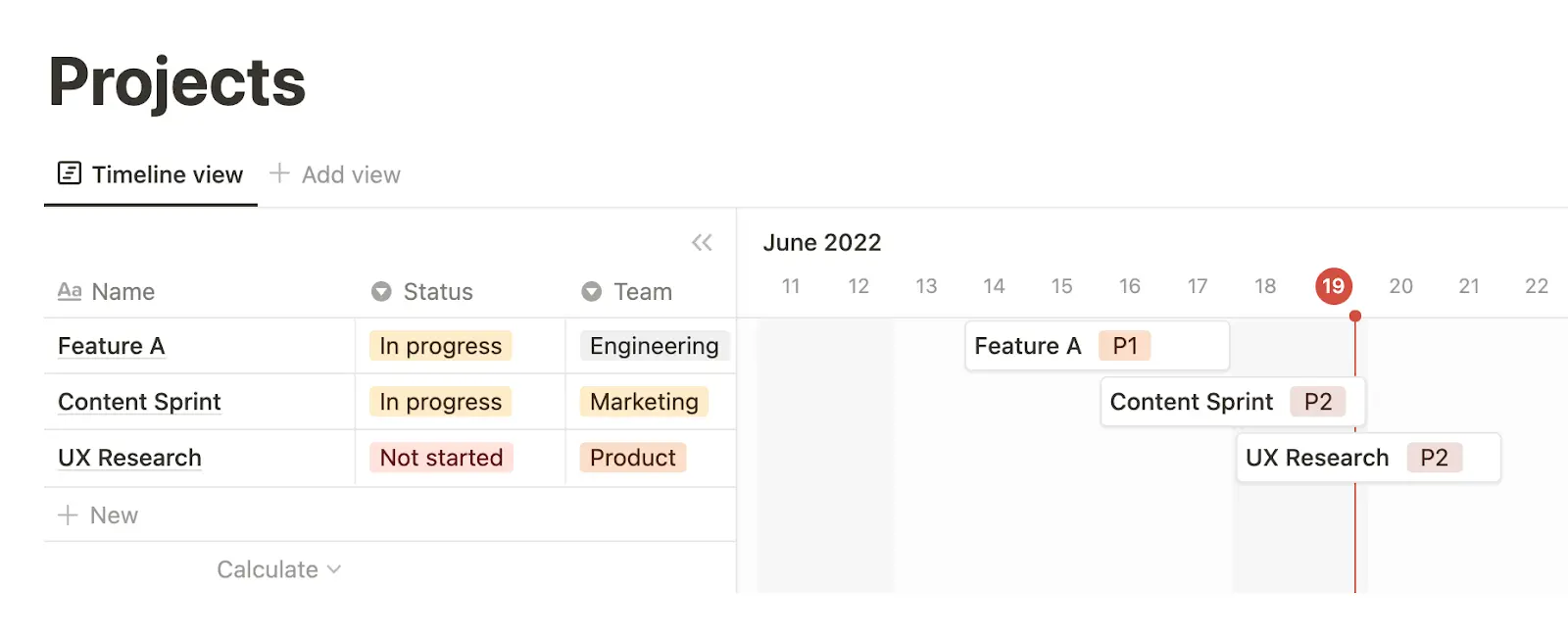The width and height of the screenshot is (1568, 637).
Task: Select the UX Research timeline bar
Action: (x=1367, y=458)
